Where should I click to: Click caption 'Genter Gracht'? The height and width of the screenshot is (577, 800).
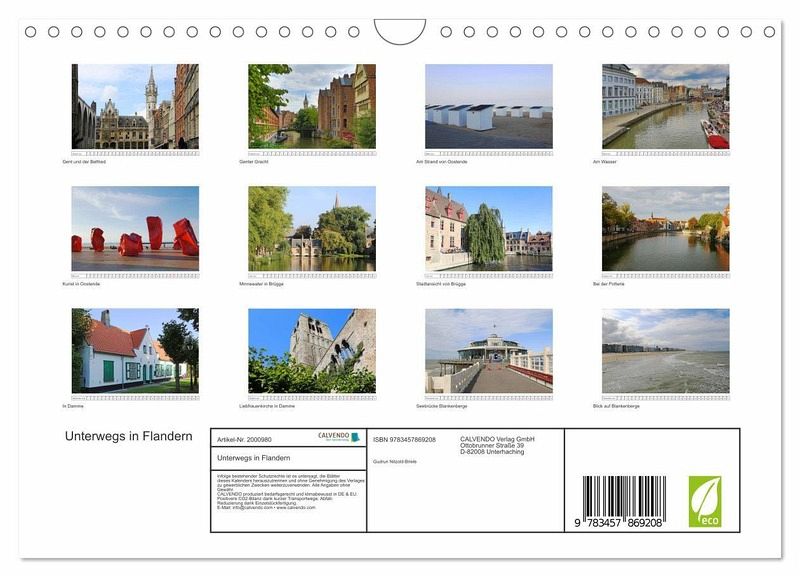click(254, 162)
